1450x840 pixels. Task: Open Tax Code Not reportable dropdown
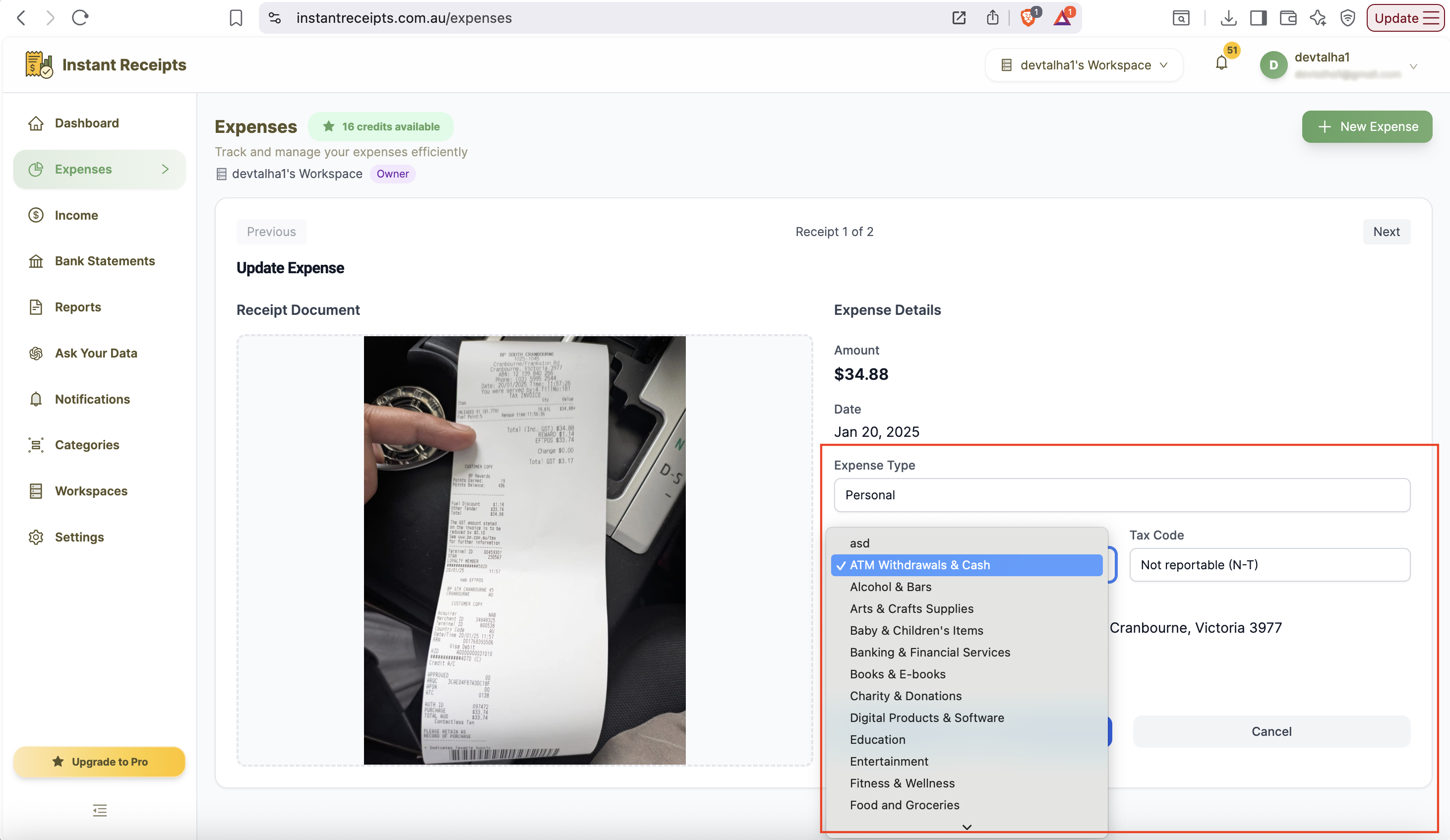[x=1269, y=564]
